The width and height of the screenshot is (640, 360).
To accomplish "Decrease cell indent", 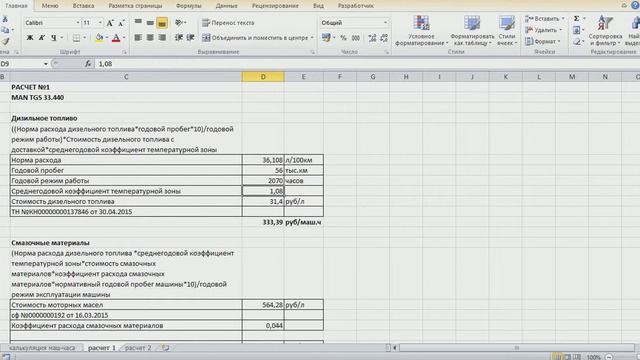I will pyautogui.click(x=178, y=38).
